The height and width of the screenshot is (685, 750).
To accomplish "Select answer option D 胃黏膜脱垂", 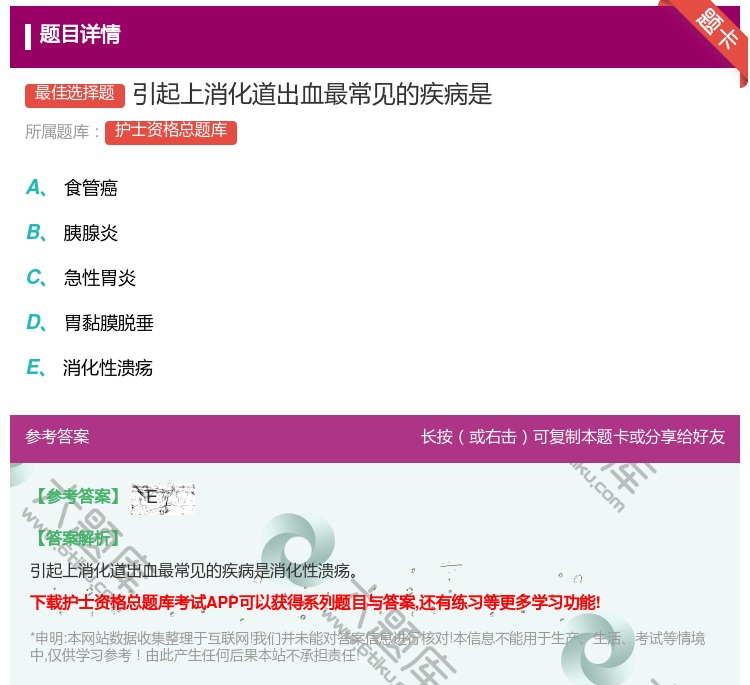I will [90, 323].
